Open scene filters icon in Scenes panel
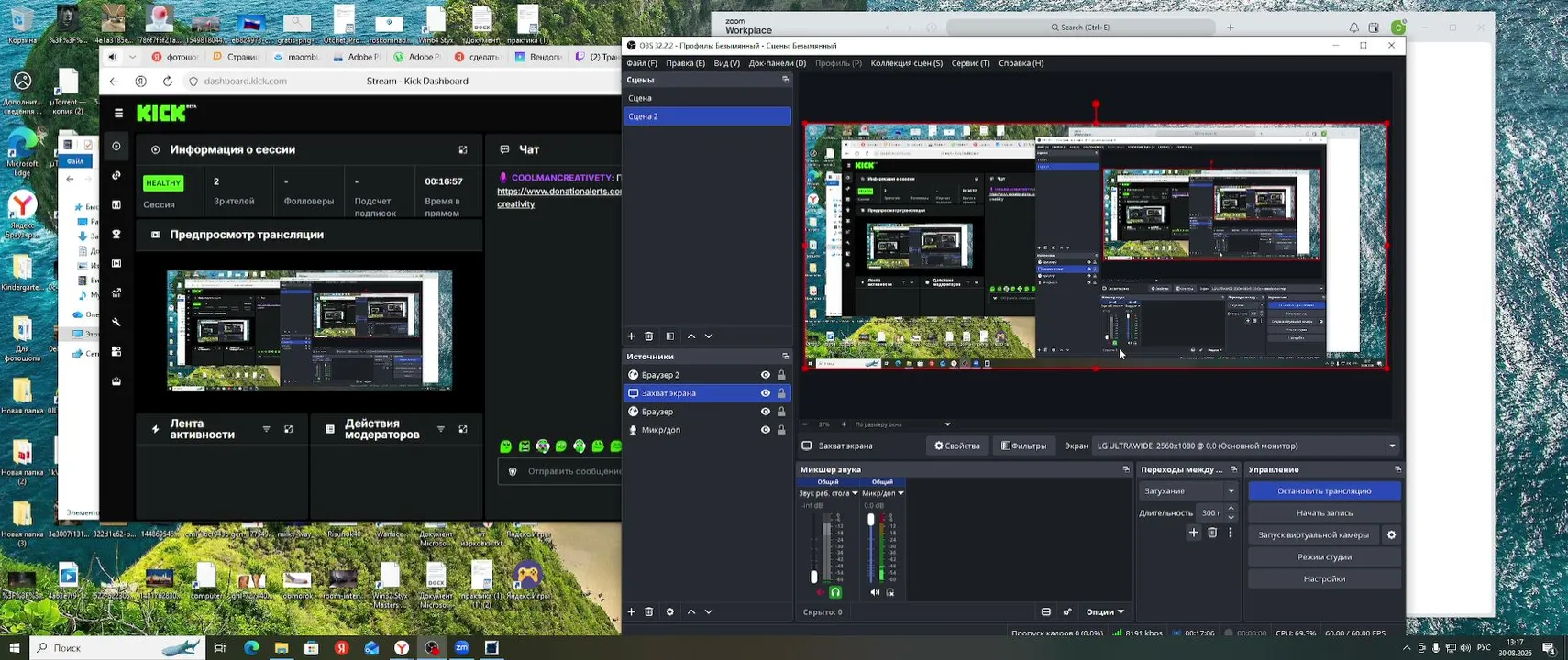1568x660 pixels. (x=670, y=336)
